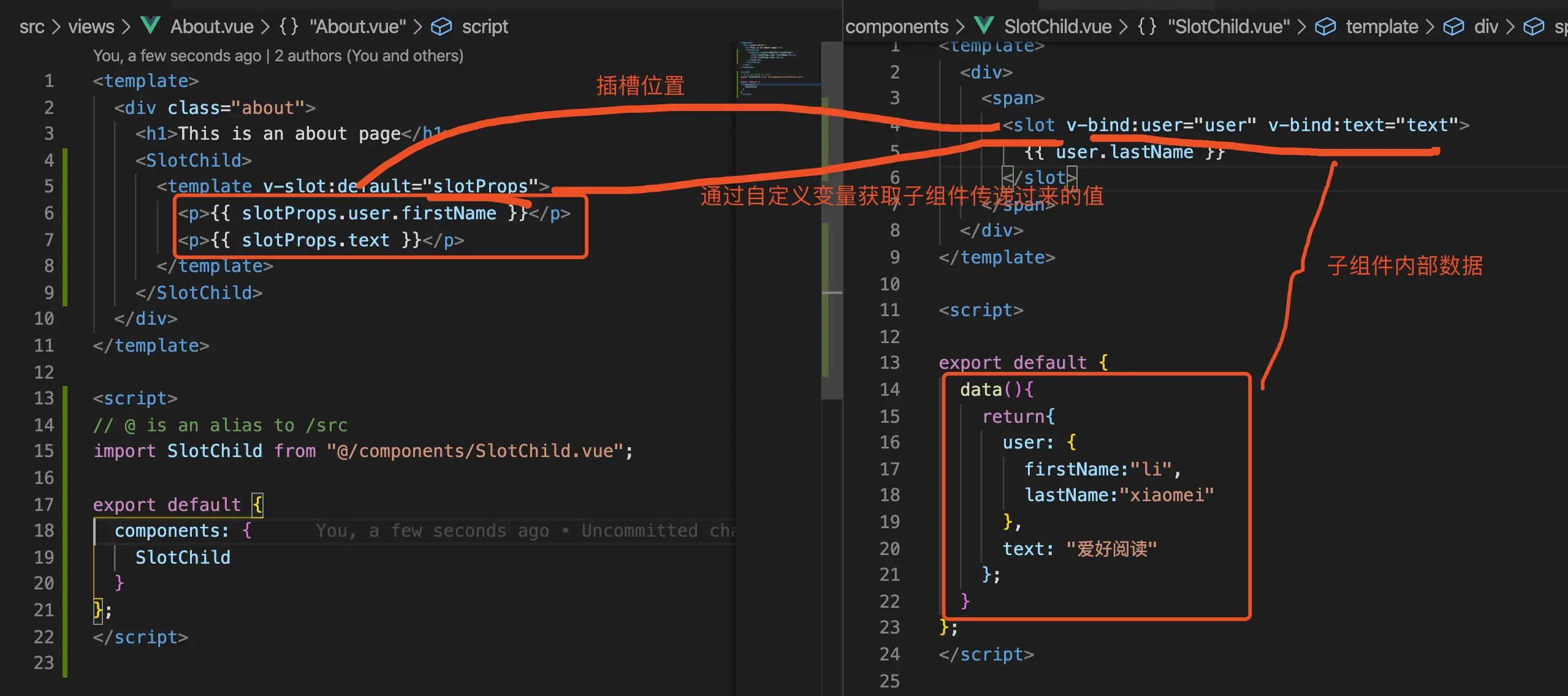Click line number 14 in SlotChild.vue gutter
Image resolution: width=1568 pixels, height=696 pixels.
tap(889, 389)
